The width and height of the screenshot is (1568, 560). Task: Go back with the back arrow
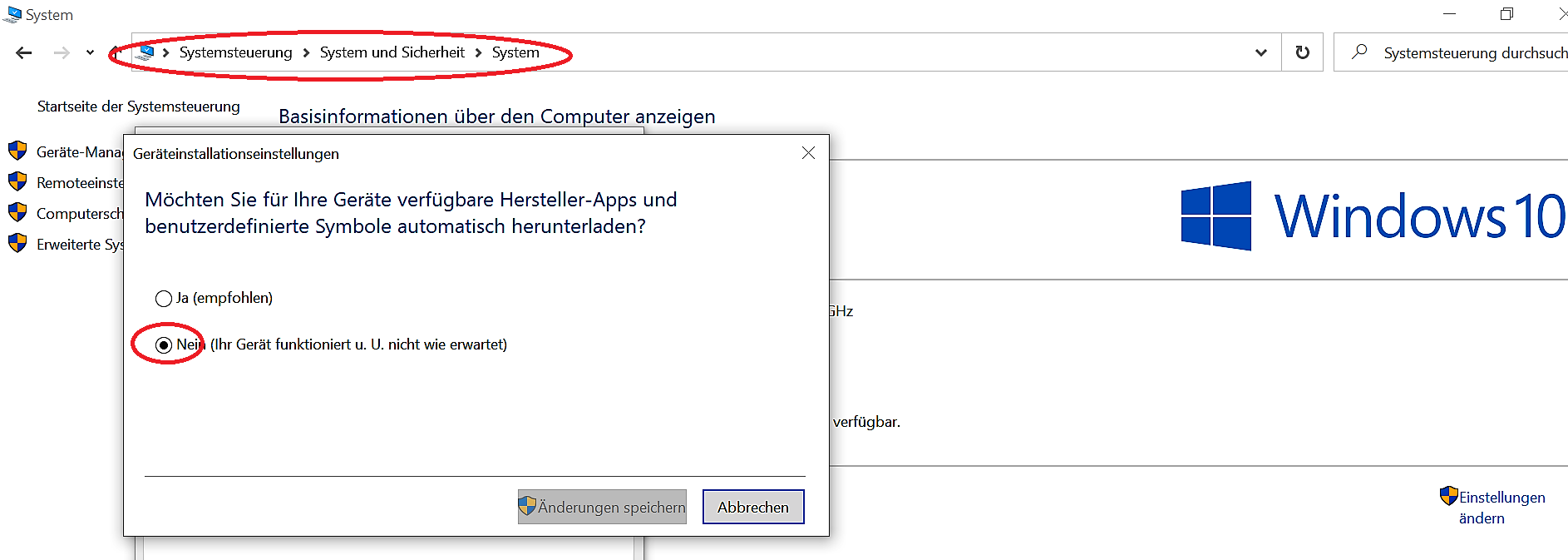pos(24,53)
